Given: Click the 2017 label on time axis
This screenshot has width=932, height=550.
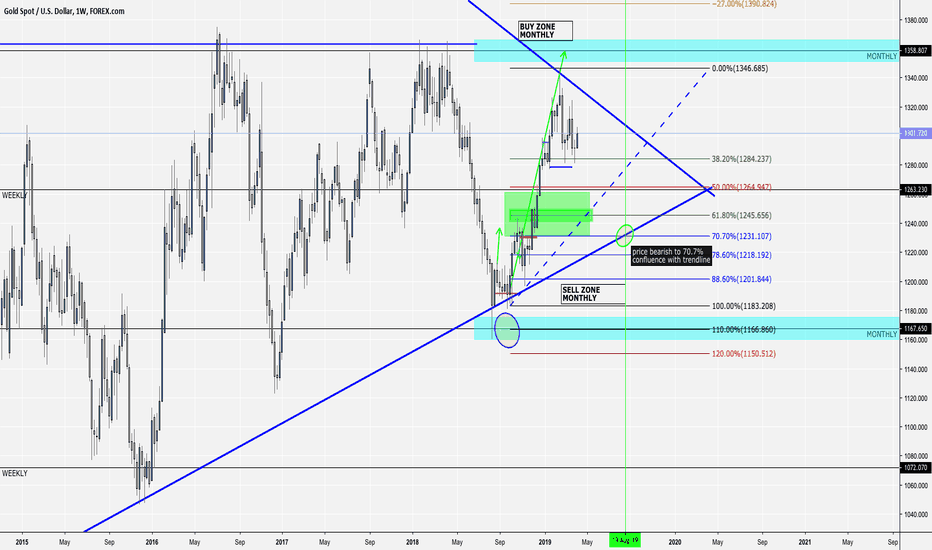Looking at the screenshot, I should point(282,542).
